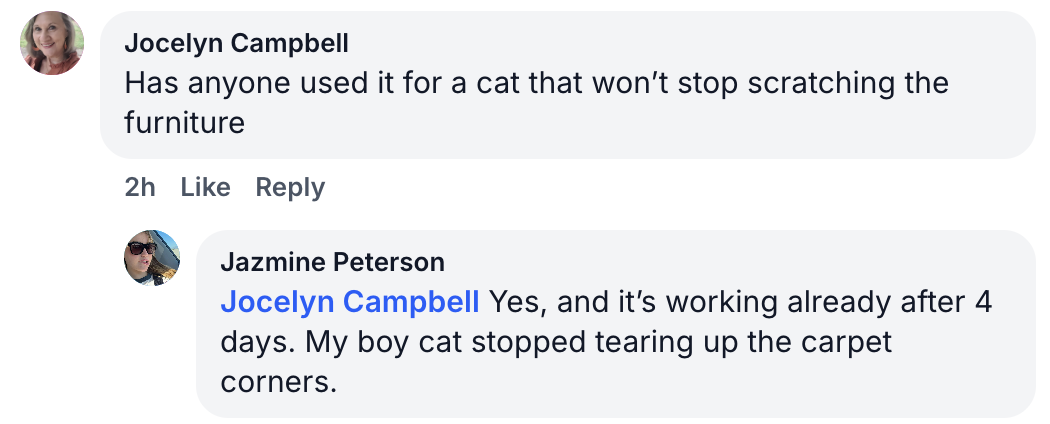1050x424 pixels.
Task: Open the 2h timestamp permalink
Action: (140, 187)
